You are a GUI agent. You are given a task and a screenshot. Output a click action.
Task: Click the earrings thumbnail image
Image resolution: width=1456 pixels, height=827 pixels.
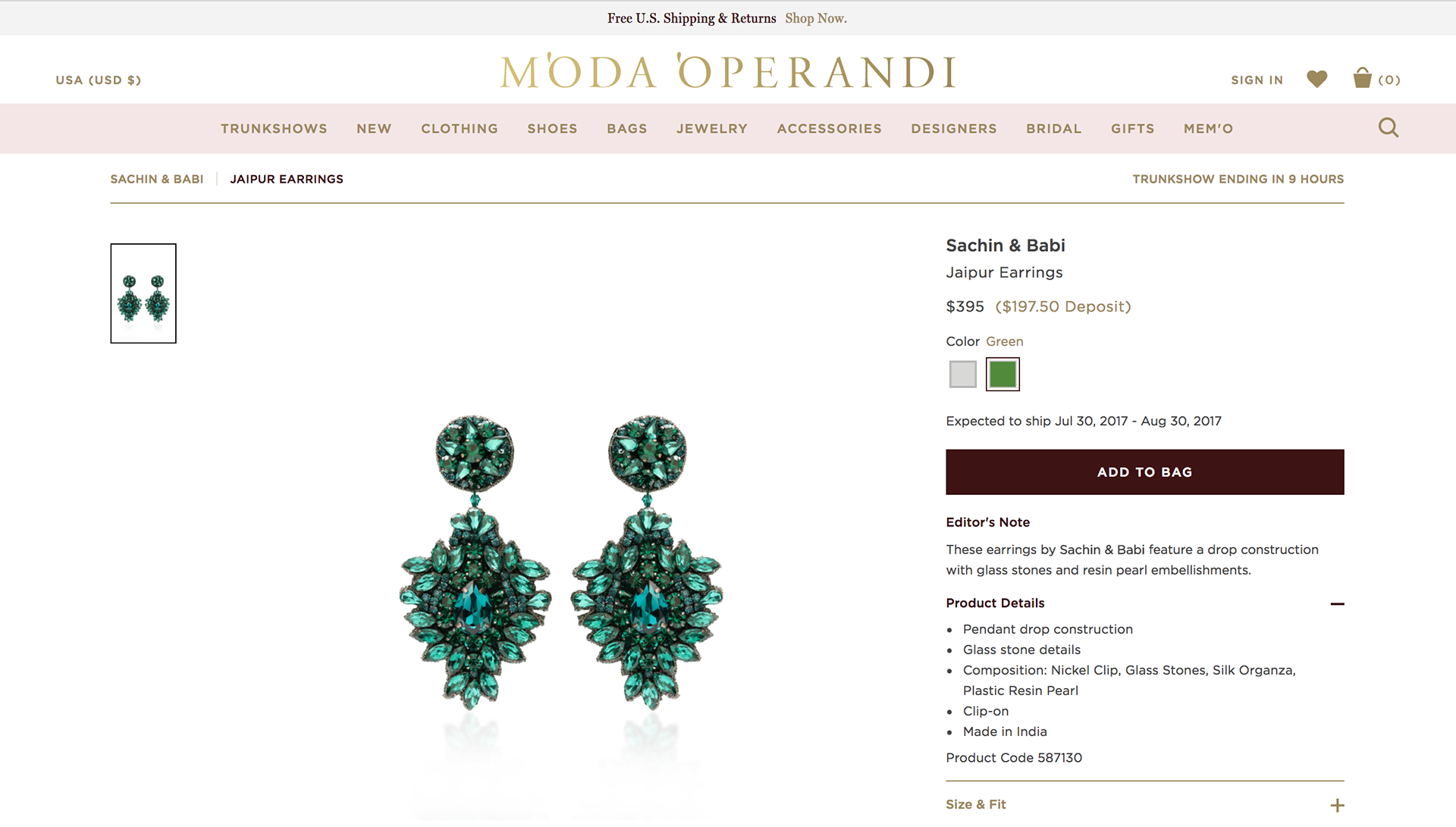pos(143,293)
